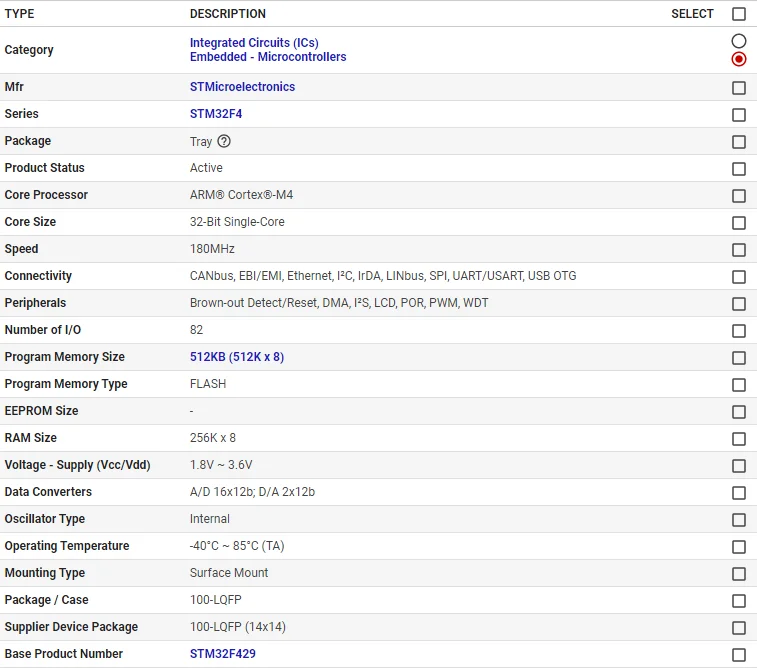
Task: Check the RAM Size checkbox
Action: 739,439
